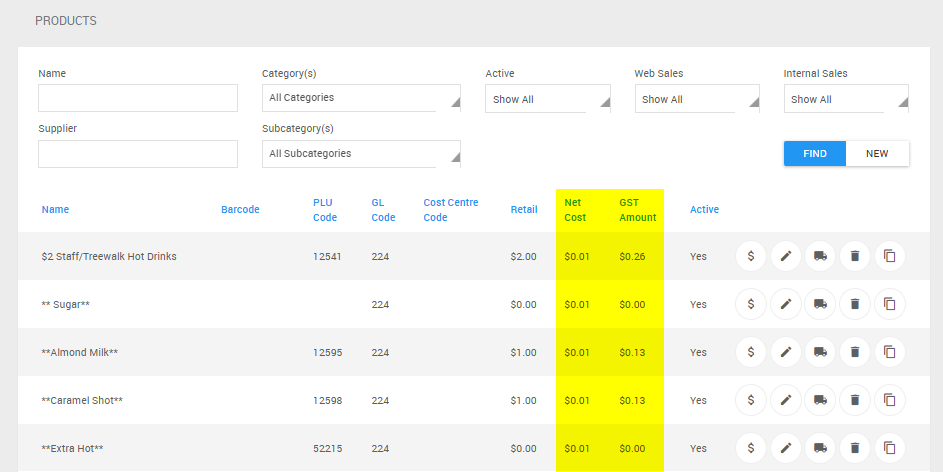Sort table by Name column header
Viewport: 943px width, 472px height.
[x=55, y=210]
